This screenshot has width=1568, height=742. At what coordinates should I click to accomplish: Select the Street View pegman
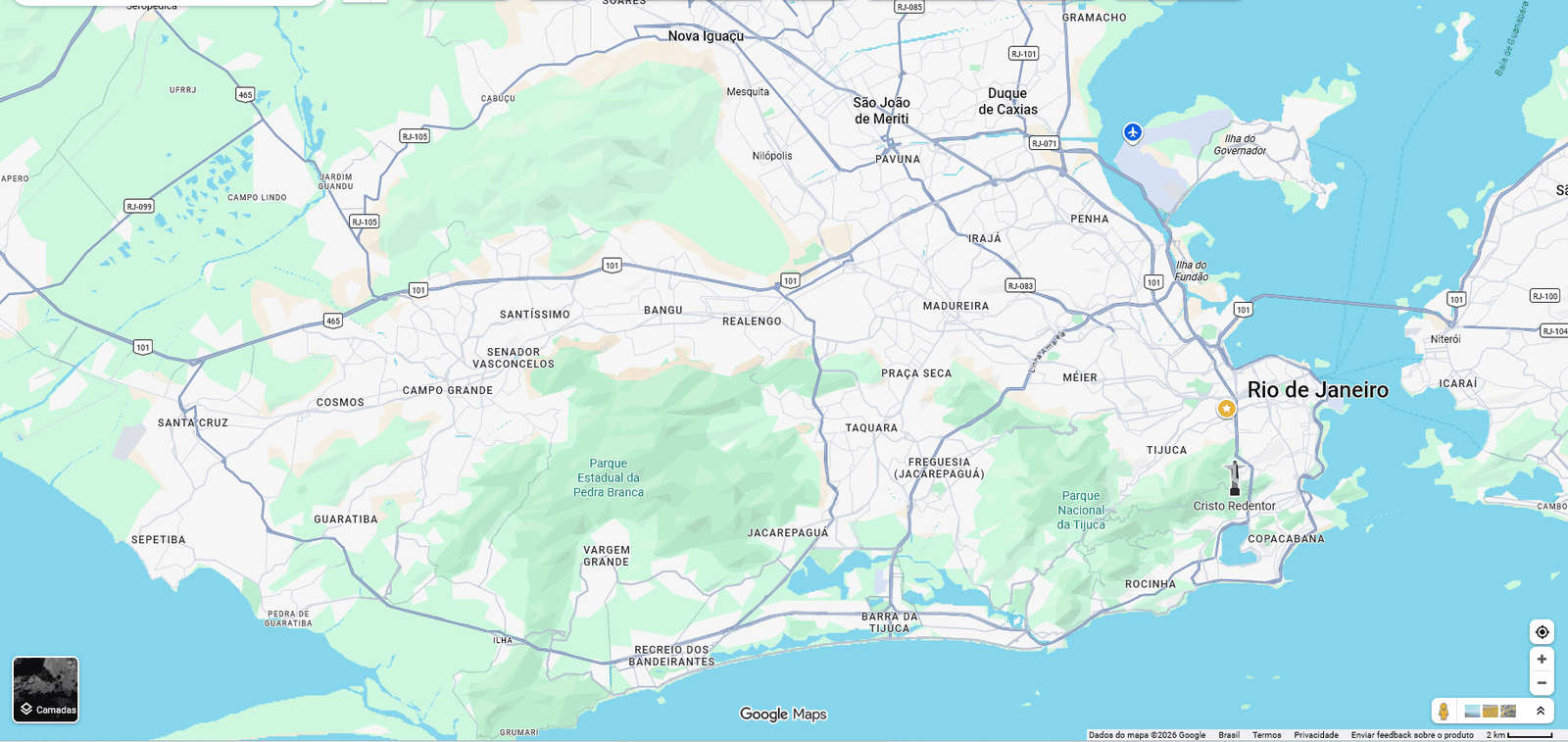pos(1444,711)
